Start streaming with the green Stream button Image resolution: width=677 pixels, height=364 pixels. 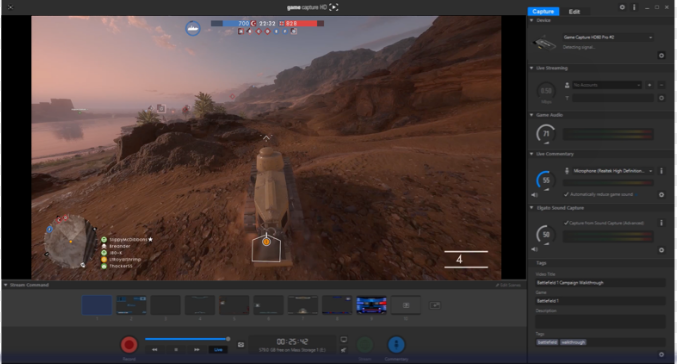tap(365, 345)
